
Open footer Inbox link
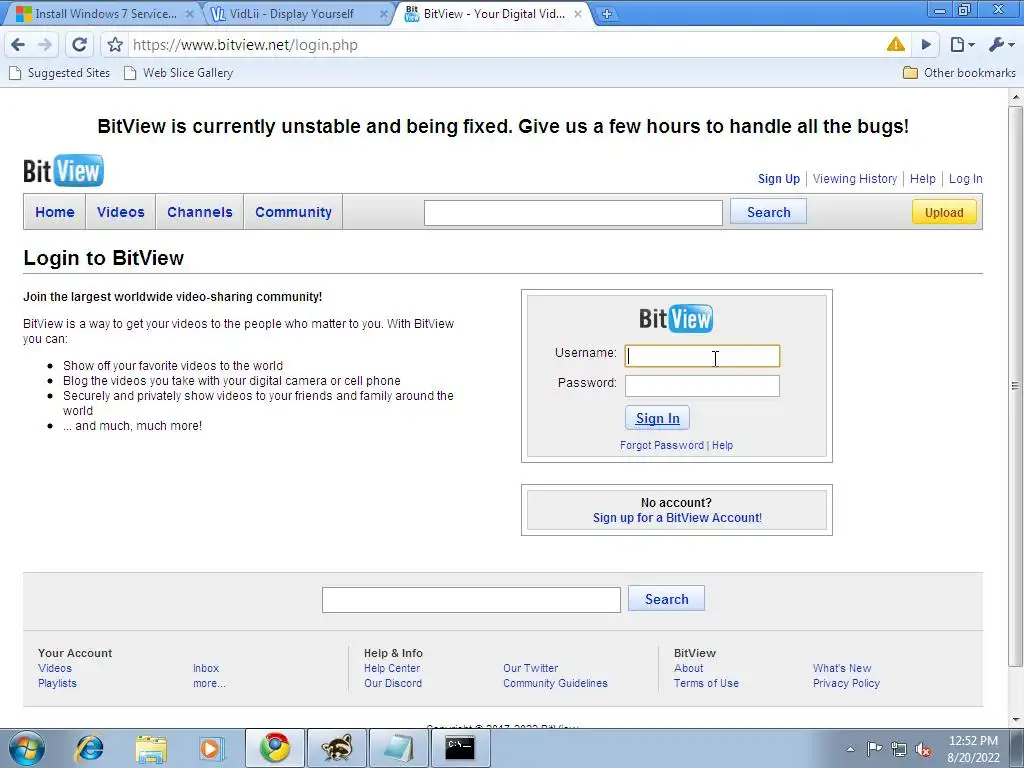click(206, 668)
